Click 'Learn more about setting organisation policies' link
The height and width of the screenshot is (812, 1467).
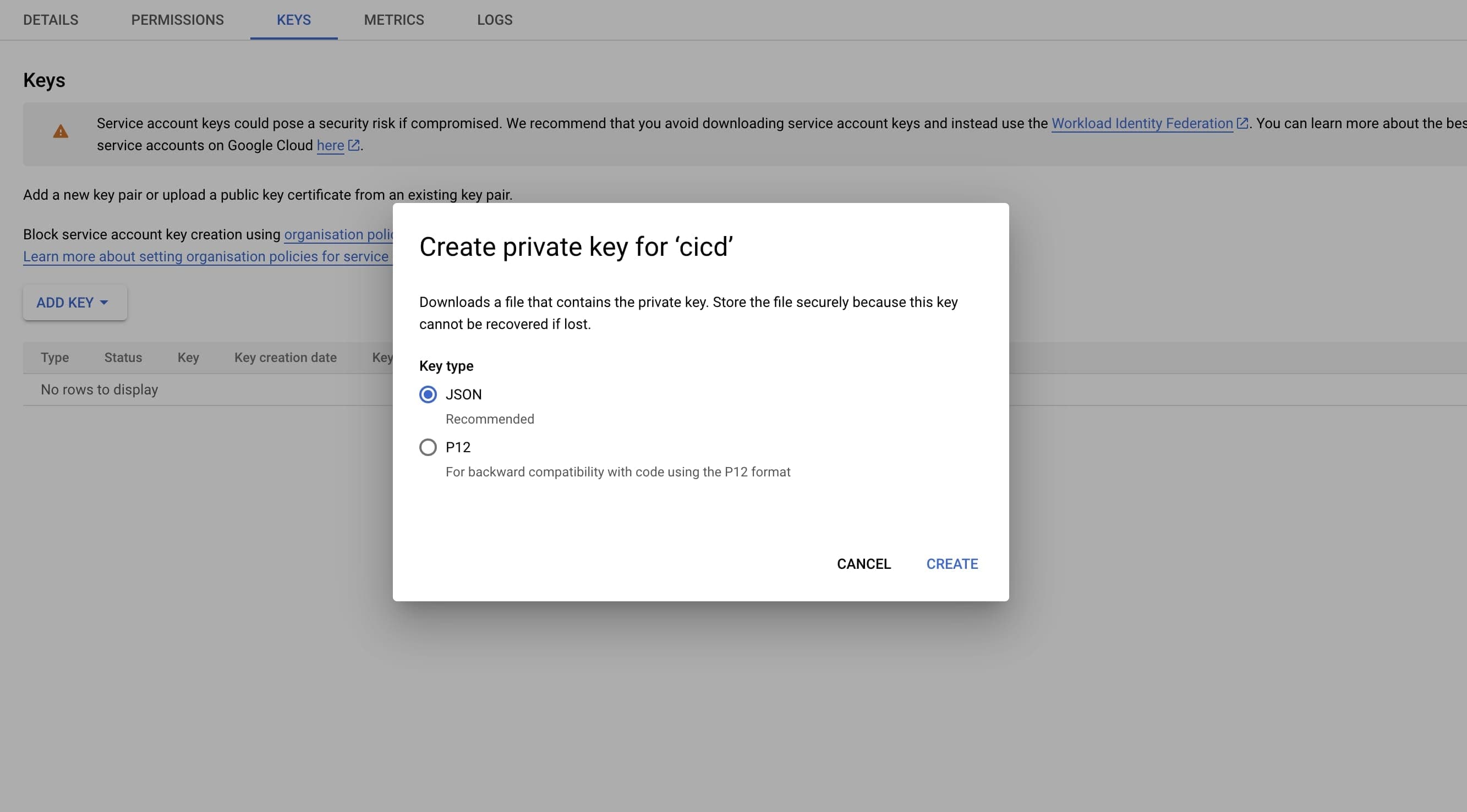(206, 257)
